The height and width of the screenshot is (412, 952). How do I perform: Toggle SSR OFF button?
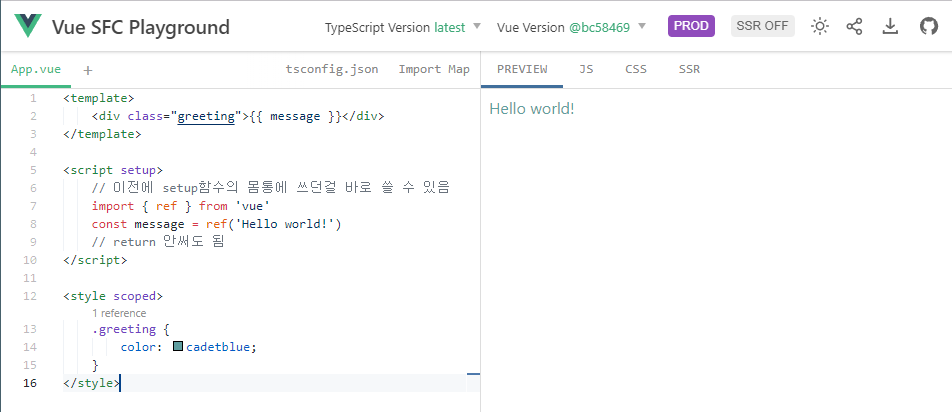(763, 26)
